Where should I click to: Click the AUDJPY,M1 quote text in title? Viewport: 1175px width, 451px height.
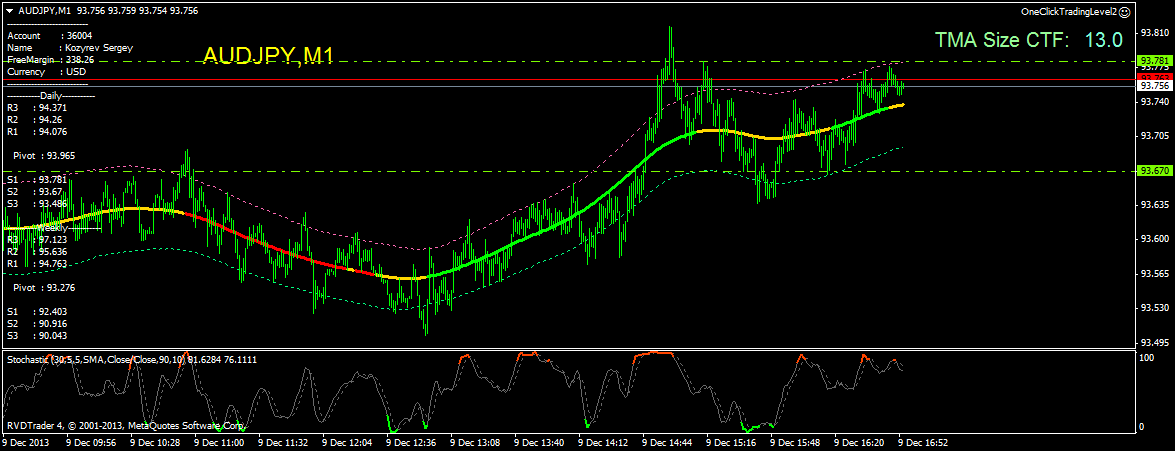[x=108, y=11]
